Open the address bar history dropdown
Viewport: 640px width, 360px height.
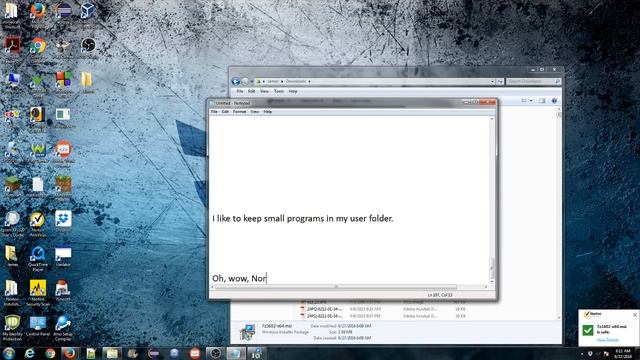tap(492, 82)
